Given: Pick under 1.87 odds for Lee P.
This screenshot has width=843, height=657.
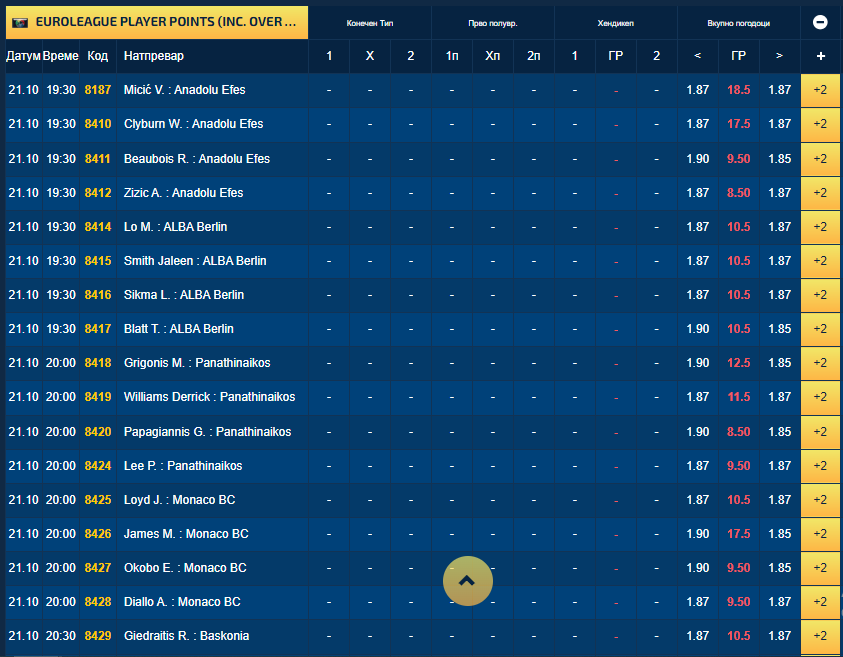Looking at the screenshot, I should pyautogui.click(x=698, y=466).
